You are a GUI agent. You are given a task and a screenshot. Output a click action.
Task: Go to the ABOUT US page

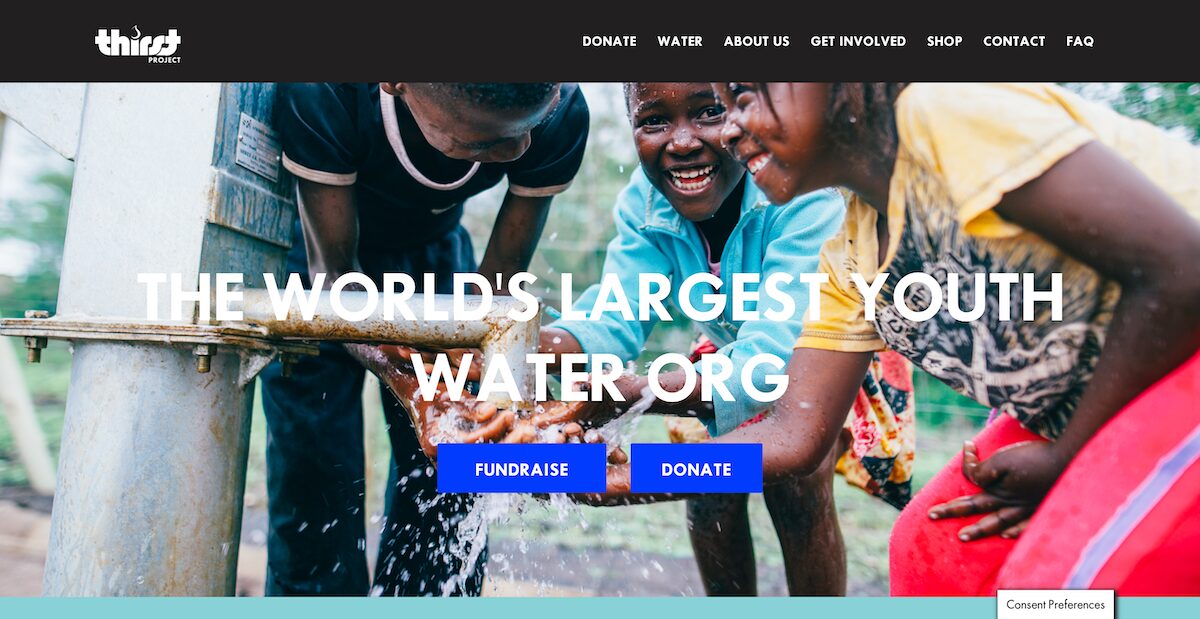(756, 41)
